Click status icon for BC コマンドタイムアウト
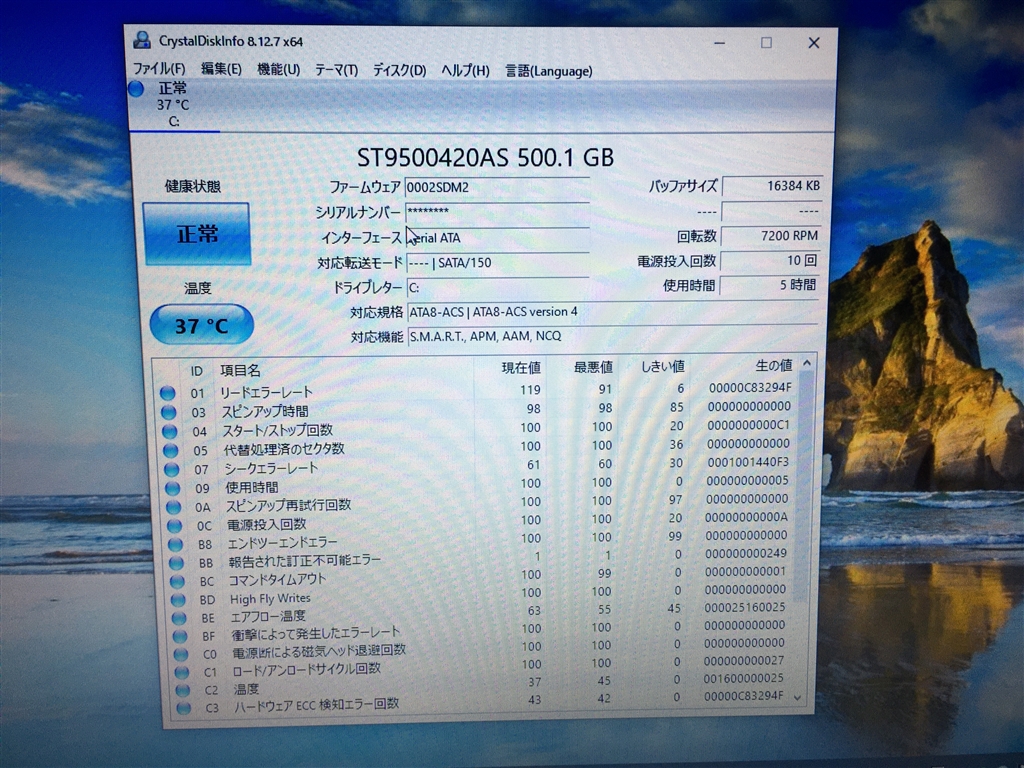 178,581
